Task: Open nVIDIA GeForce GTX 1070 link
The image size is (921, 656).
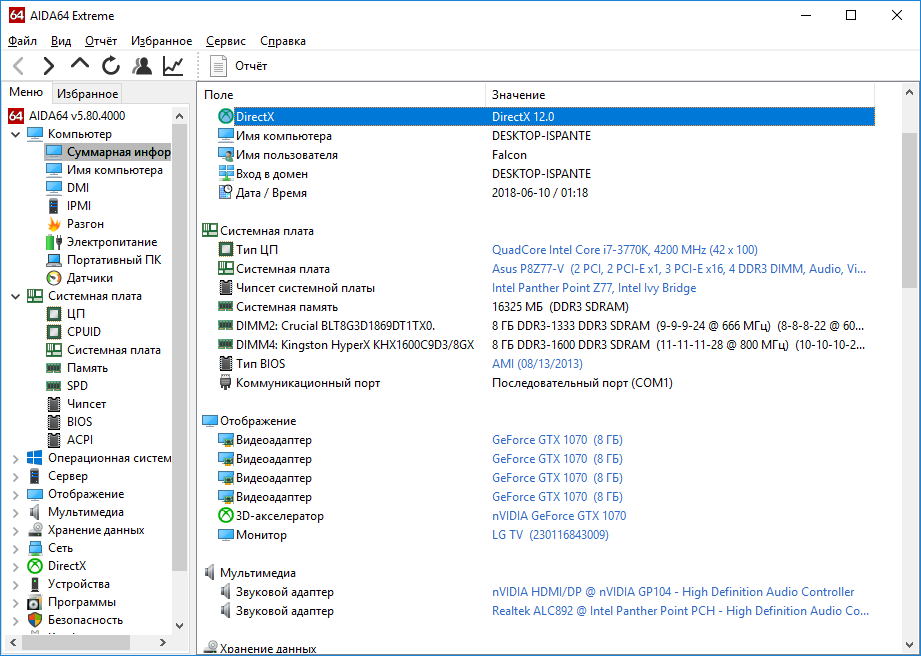Action: [x=559, y=516]
